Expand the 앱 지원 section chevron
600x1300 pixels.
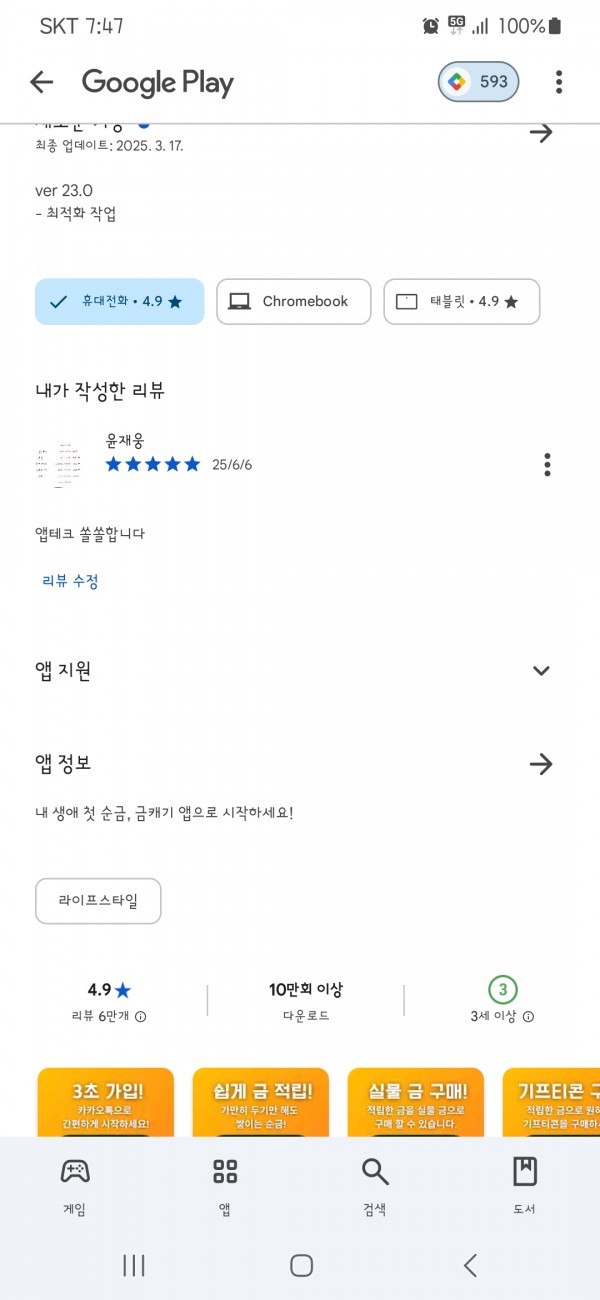click(541, 671)
